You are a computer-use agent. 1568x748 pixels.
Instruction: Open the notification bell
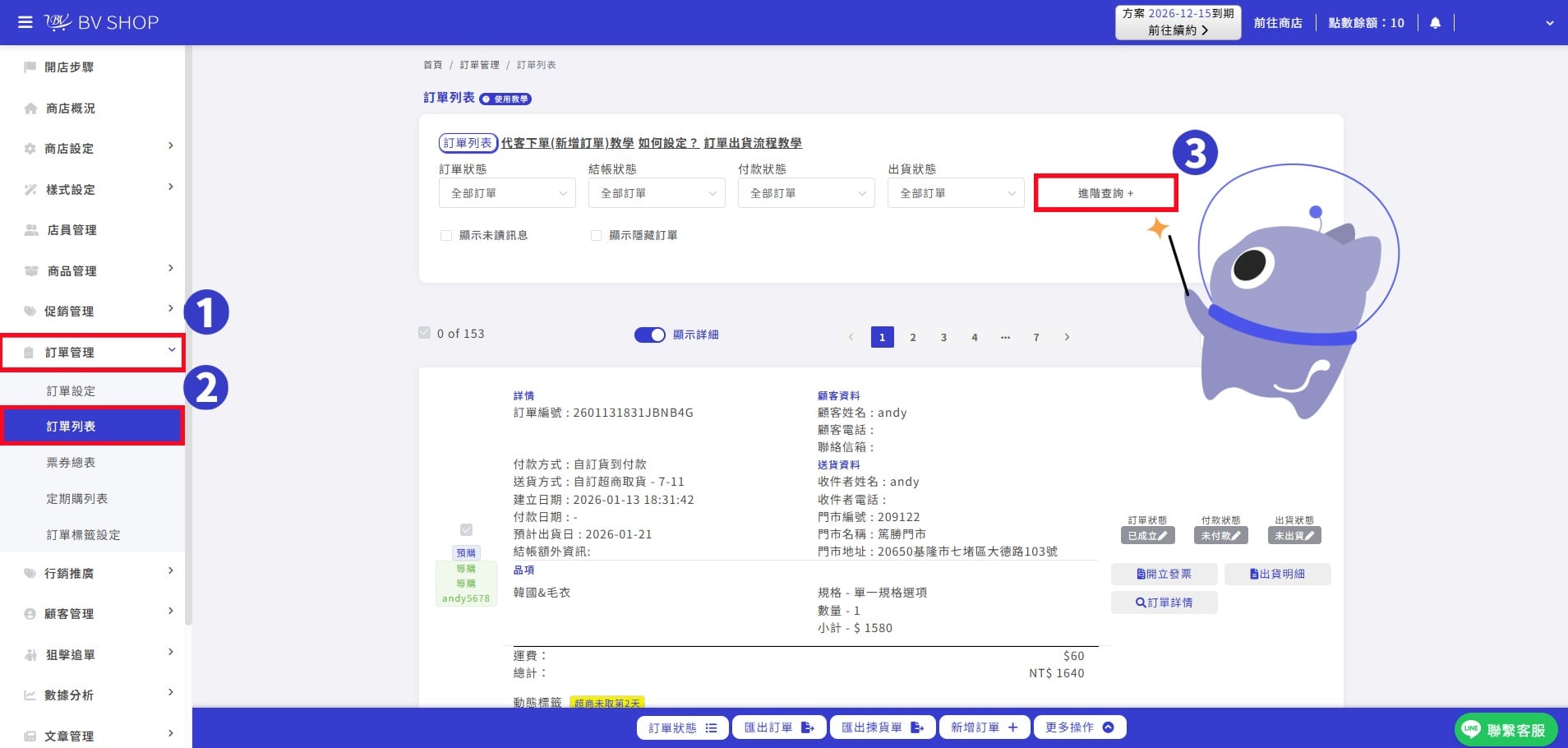tap(1435, 23)
